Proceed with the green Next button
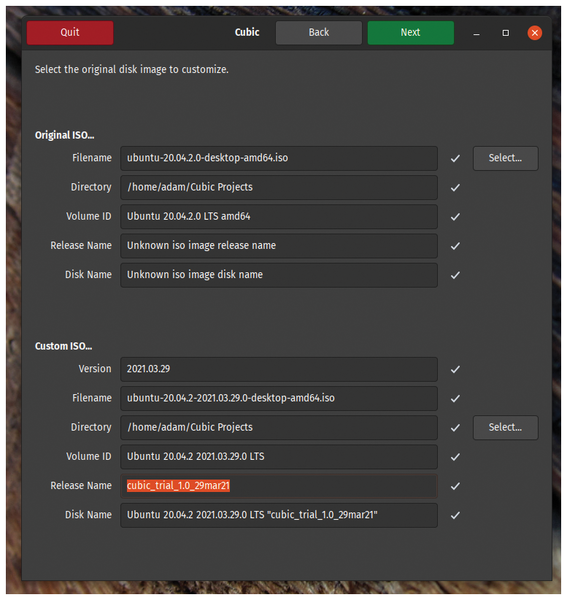 (x=411, y=33)
